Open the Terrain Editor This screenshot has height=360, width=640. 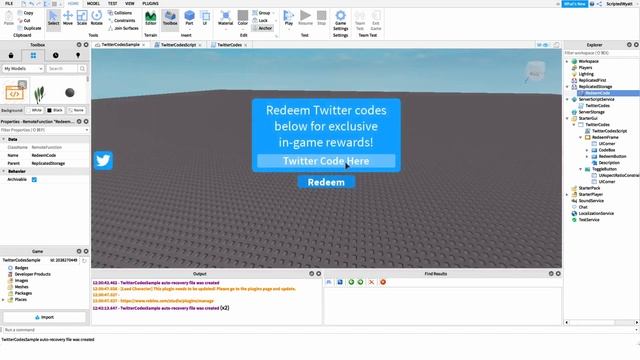pos(151,18)
